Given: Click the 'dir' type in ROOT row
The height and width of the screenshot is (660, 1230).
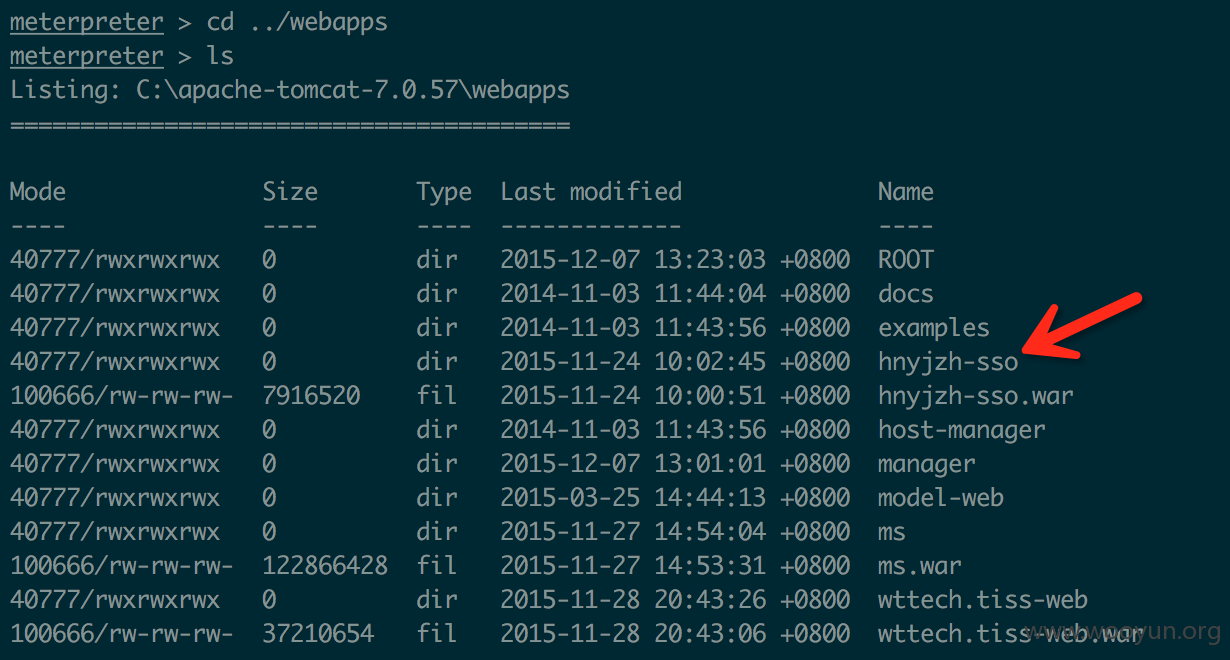Looking at the screenshot, I should pyautogui.click(x=437, y=260).
